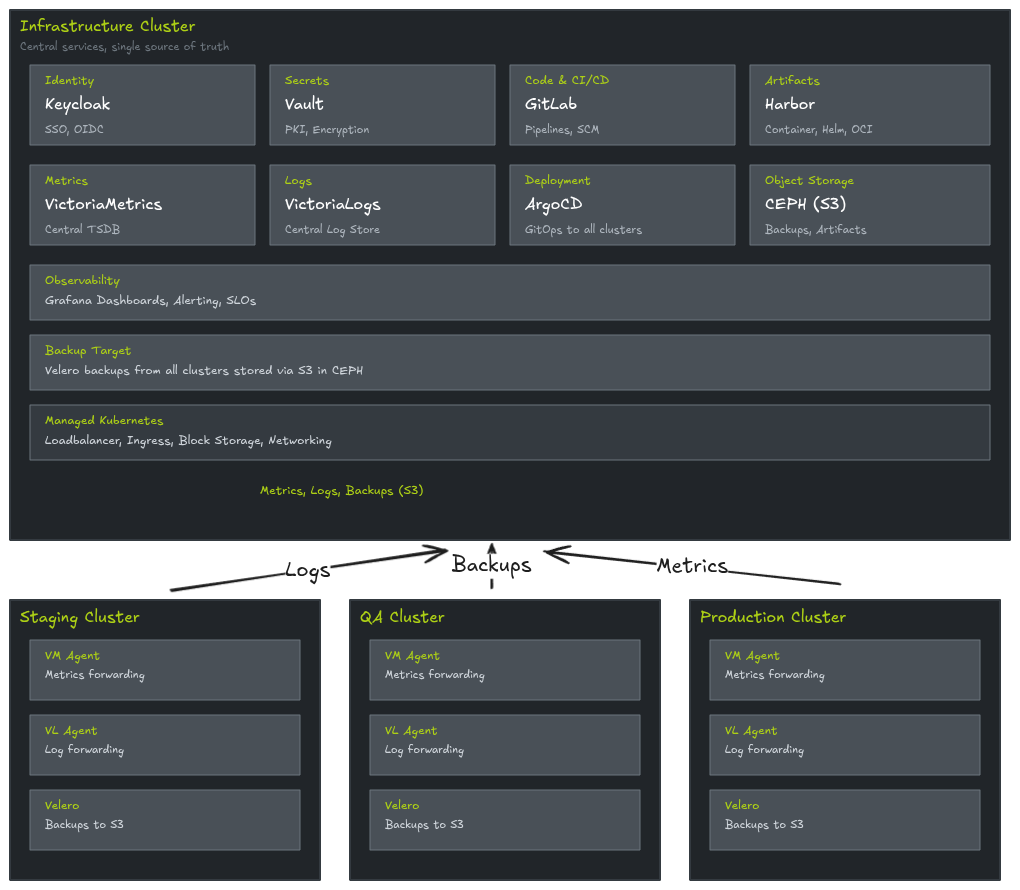Click VM Agent in Production Cluster
Screen dimensions: 1020x890
(845, 669)
